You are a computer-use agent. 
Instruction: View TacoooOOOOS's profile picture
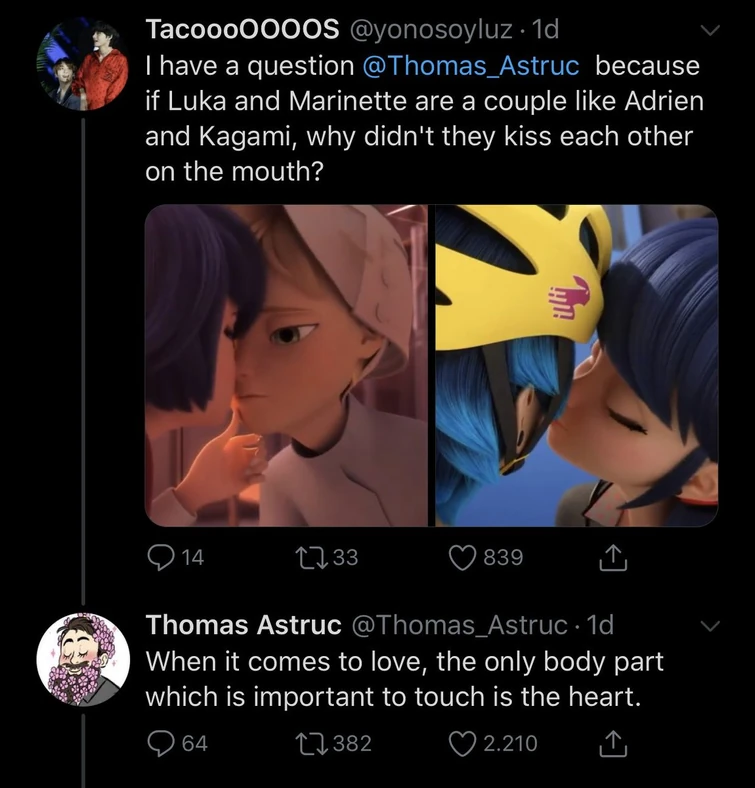[83, 64]
